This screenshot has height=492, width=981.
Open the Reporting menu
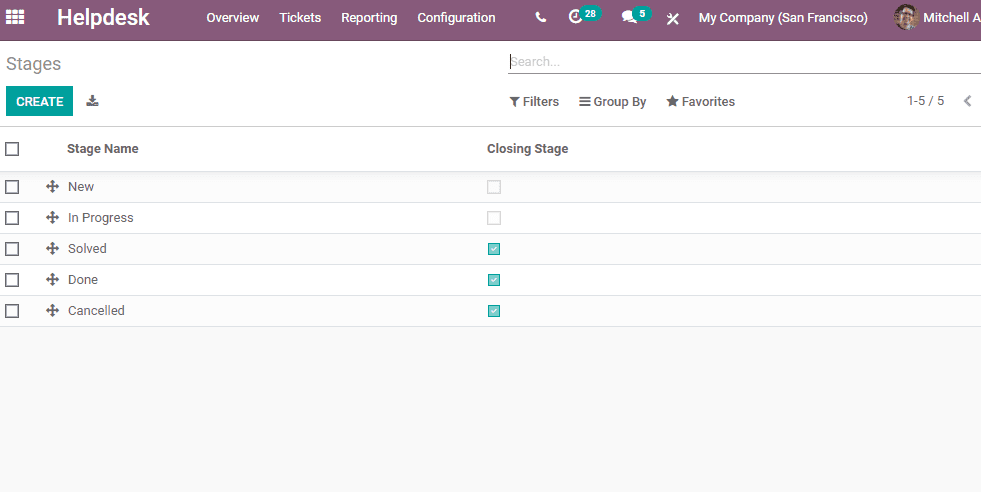(x=369, y=18)
